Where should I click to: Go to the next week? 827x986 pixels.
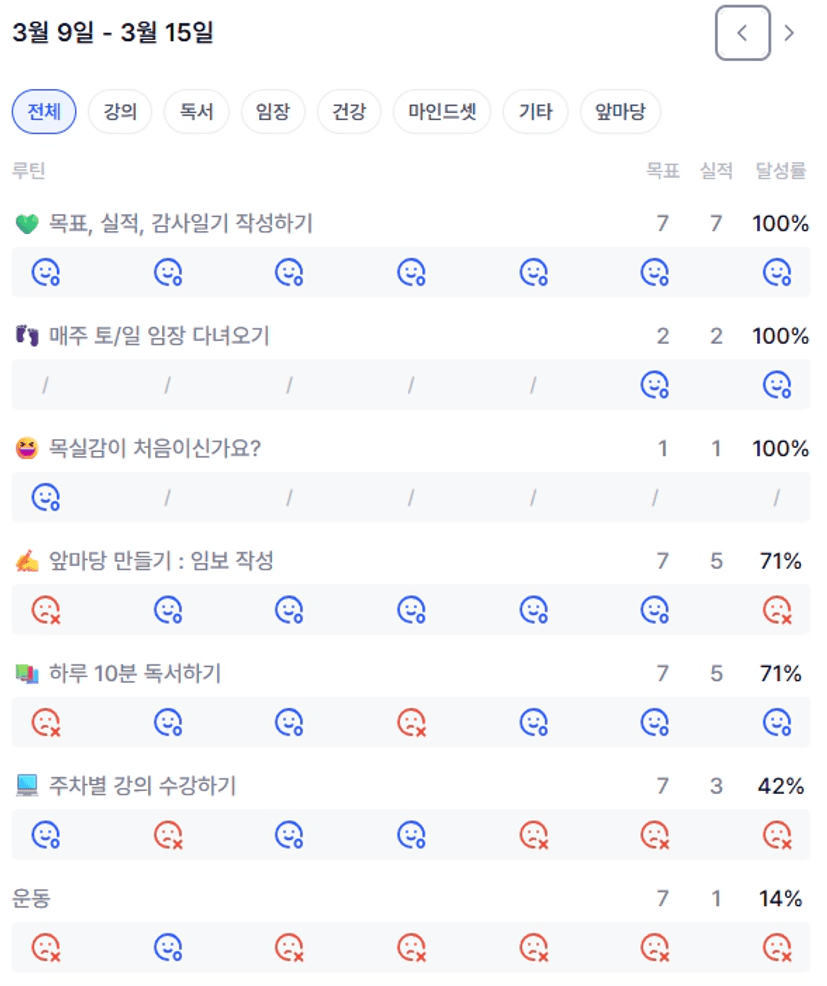click(790, 33)
